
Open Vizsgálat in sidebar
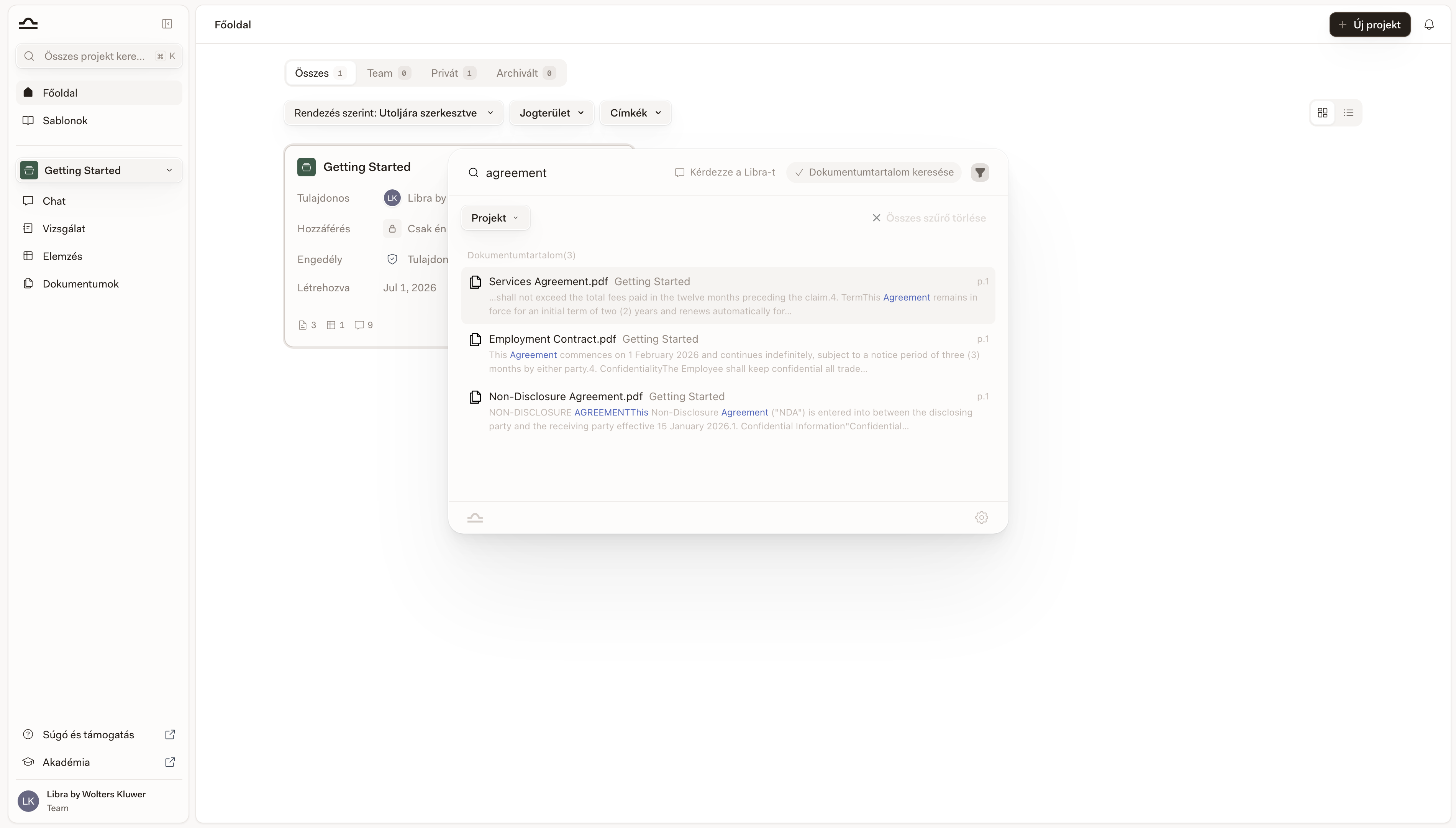(x=99, y=228)
